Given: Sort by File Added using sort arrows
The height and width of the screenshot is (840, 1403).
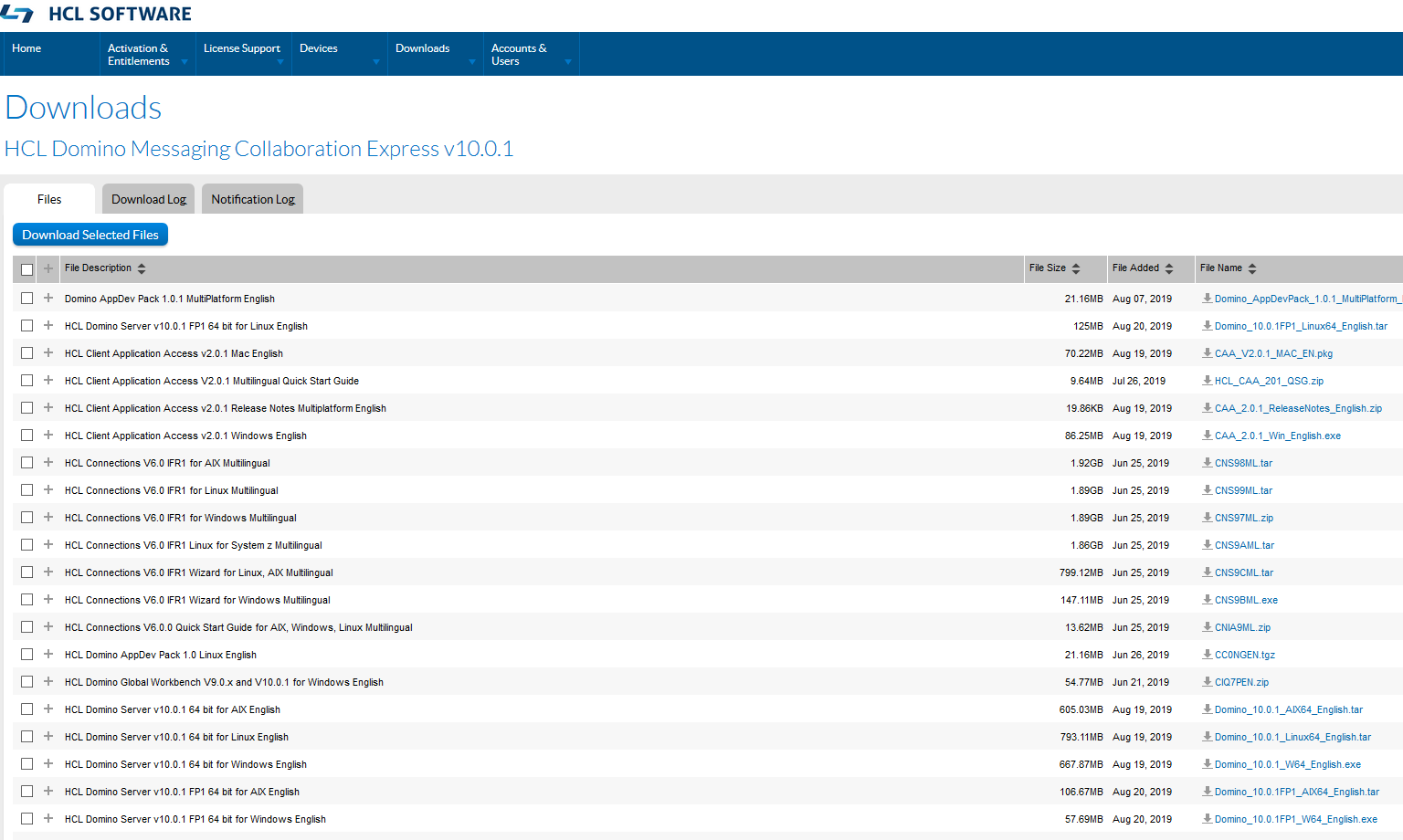Looking at the screenshot, I should tap(1169, 268).
